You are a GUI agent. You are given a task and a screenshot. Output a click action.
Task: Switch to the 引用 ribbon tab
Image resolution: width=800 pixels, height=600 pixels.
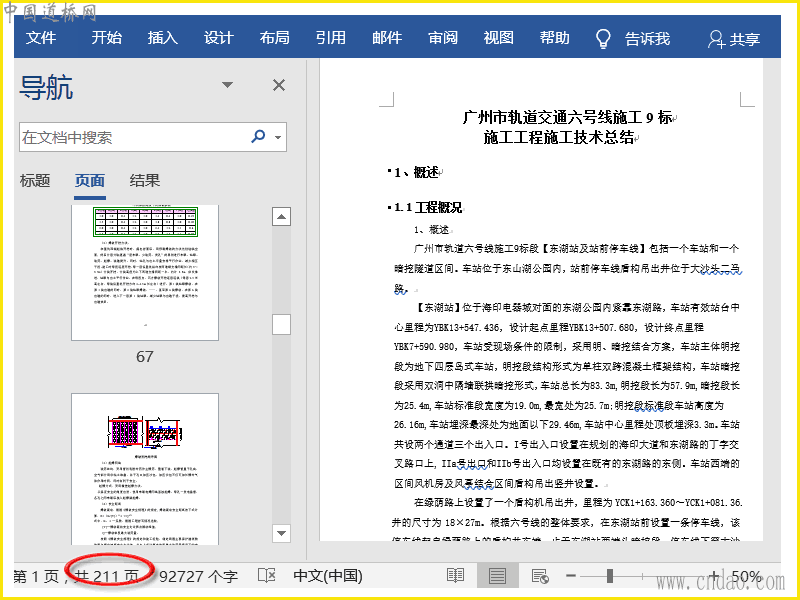coord(330,38)
